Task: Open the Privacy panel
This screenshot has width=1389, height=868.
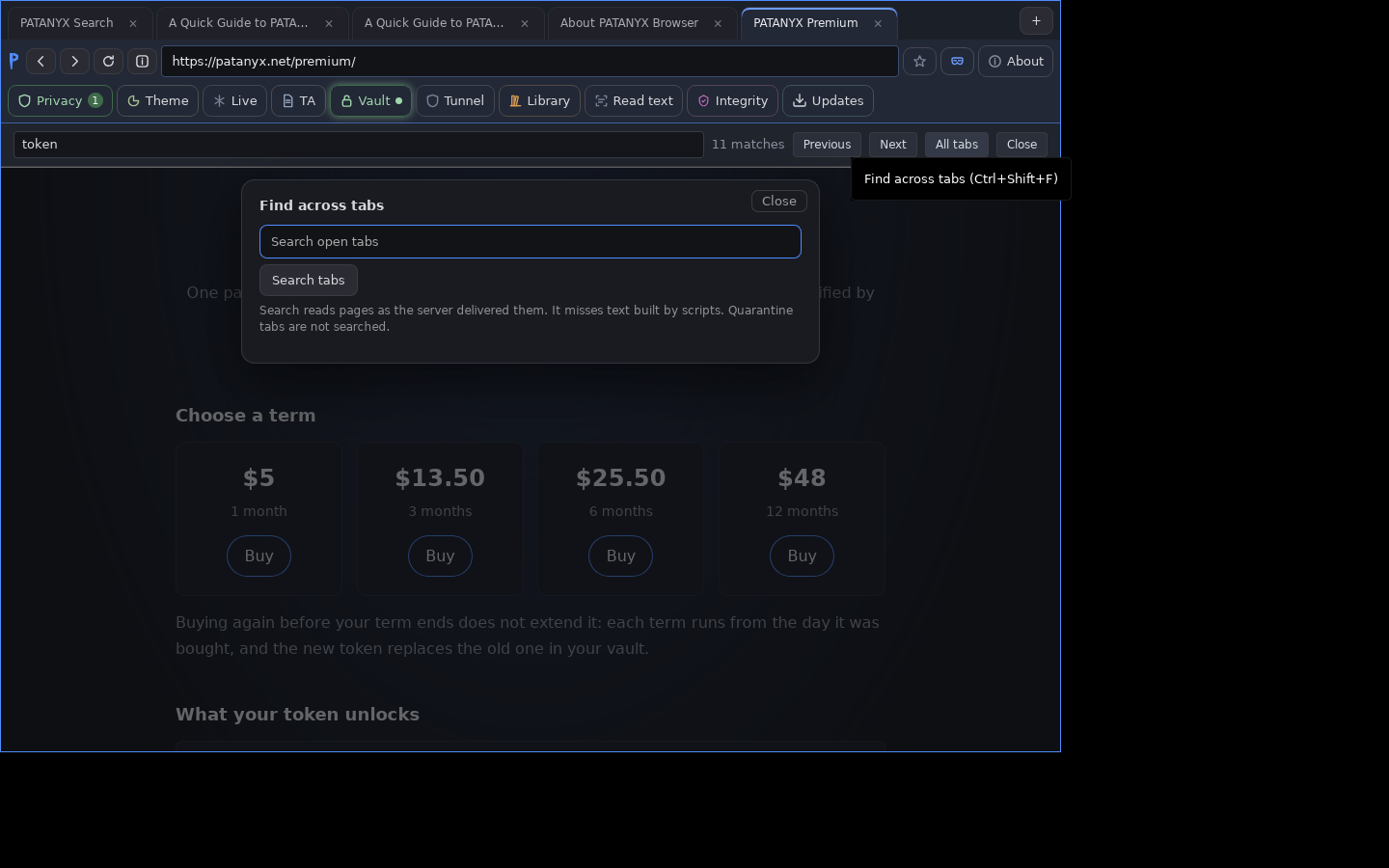Action: 60,100
